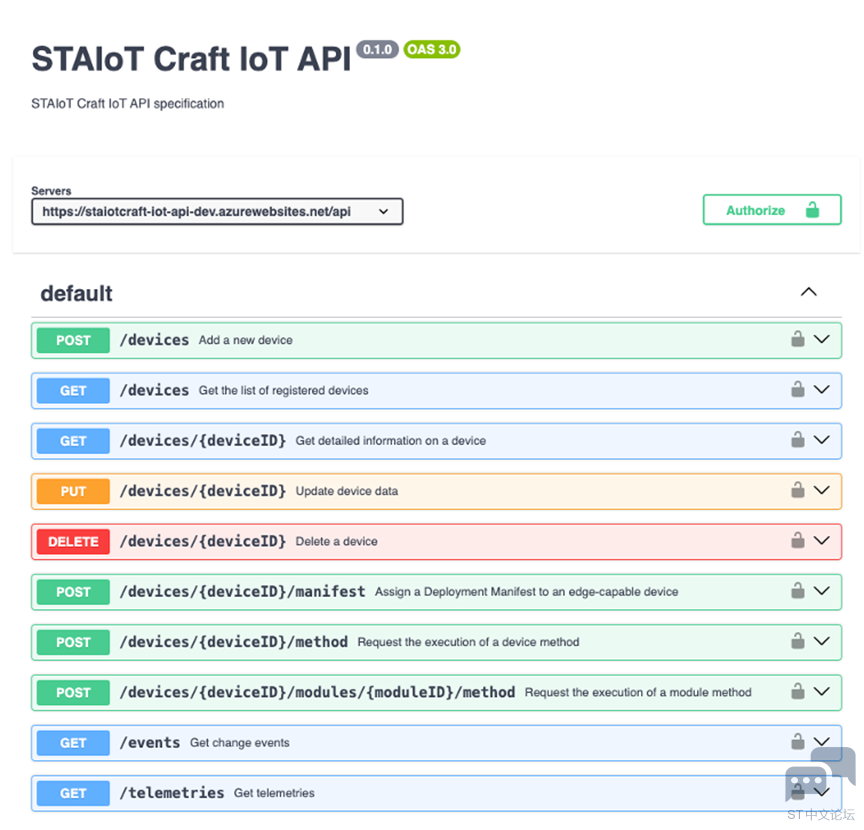Click lock icon on /events row

(797, 741)
